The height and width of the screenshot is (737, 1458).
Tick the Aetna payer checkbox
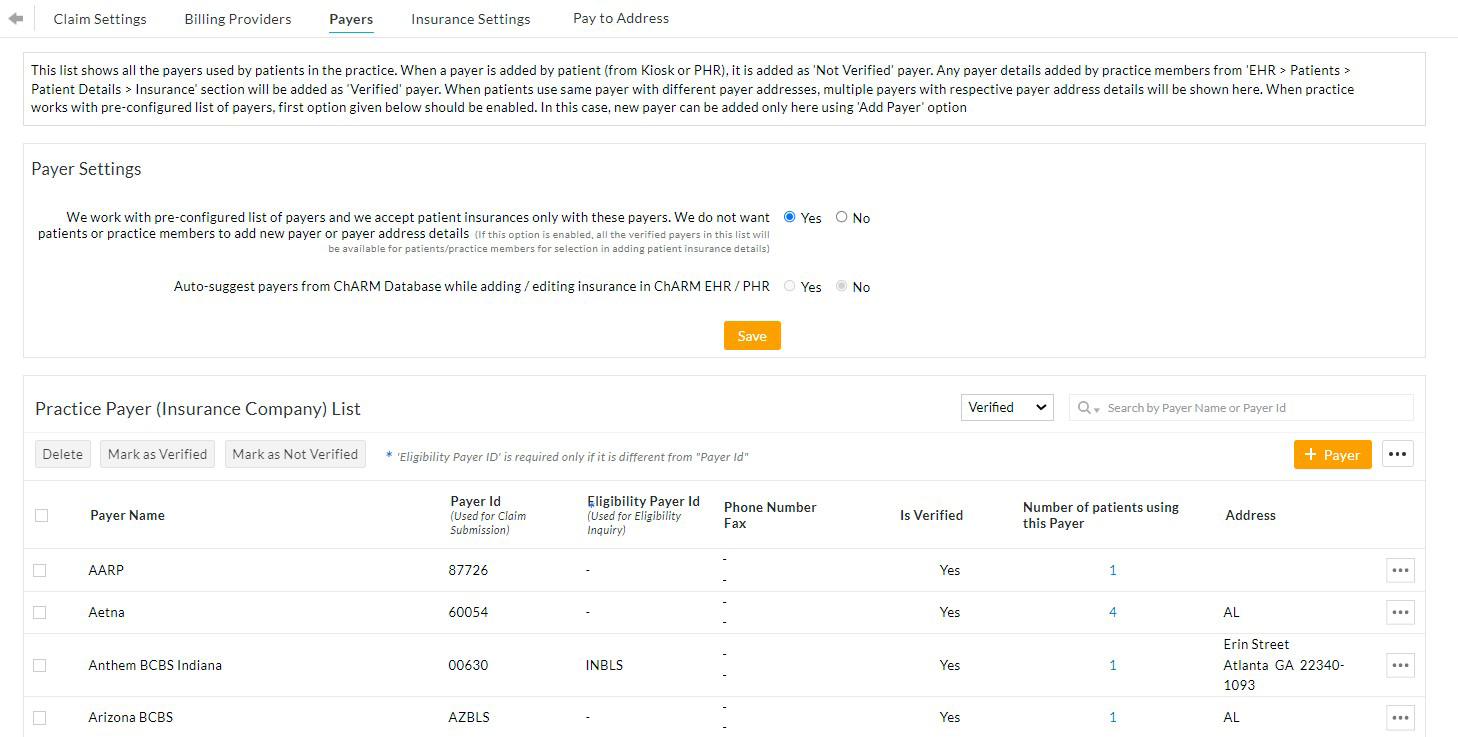40,612
